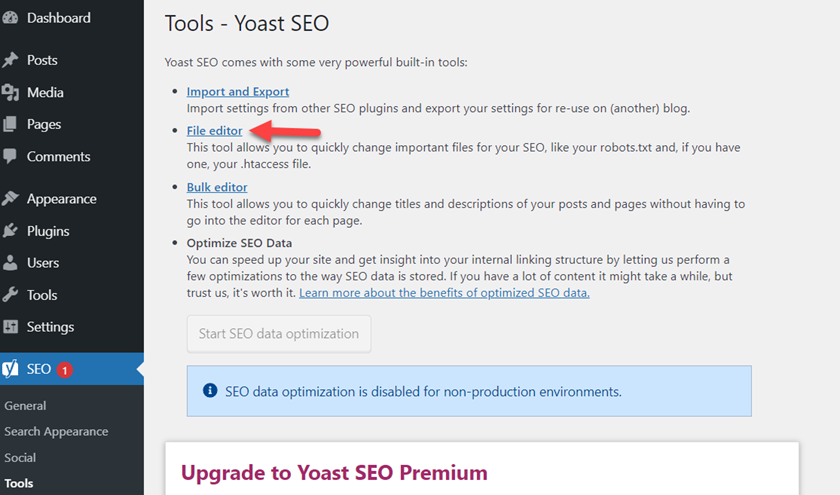Image resolution: width=840 pixels, height=495 pixels.
Task: Click the Comments speech bubble icon
Action: [10, 156]
